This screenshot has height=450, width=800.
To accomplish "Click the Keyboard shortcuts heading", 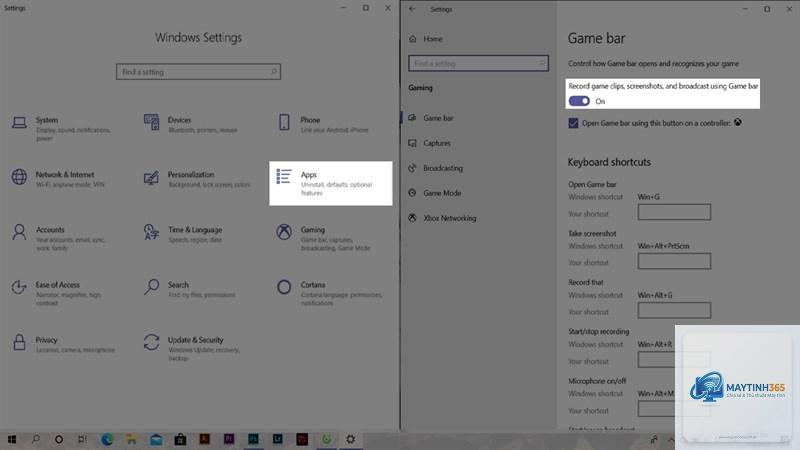I will tap(609, 162).
